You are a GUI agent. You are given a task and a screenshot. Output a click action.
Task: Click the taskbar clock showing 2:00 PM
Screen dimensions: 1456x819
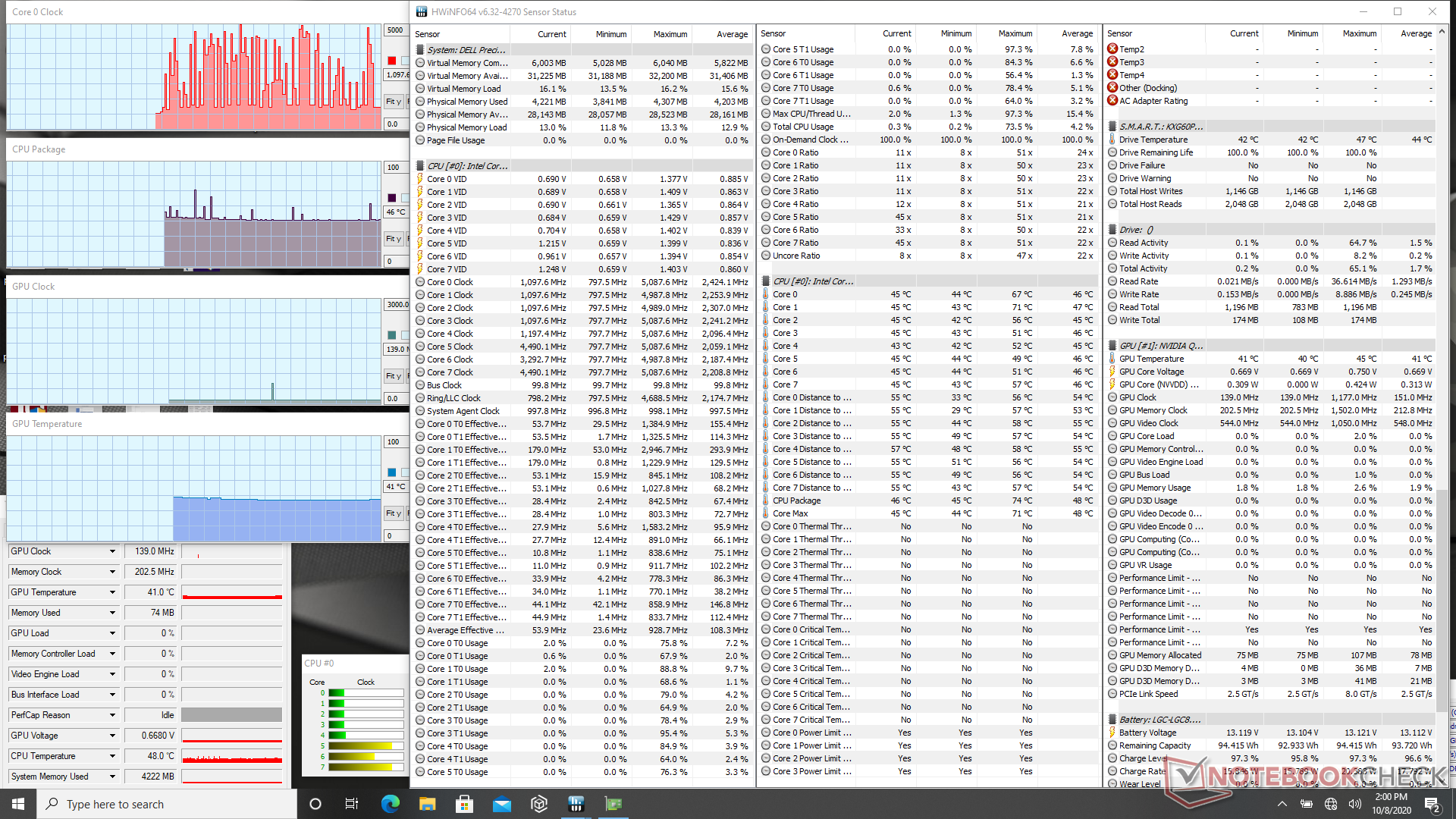point(1391,804)
